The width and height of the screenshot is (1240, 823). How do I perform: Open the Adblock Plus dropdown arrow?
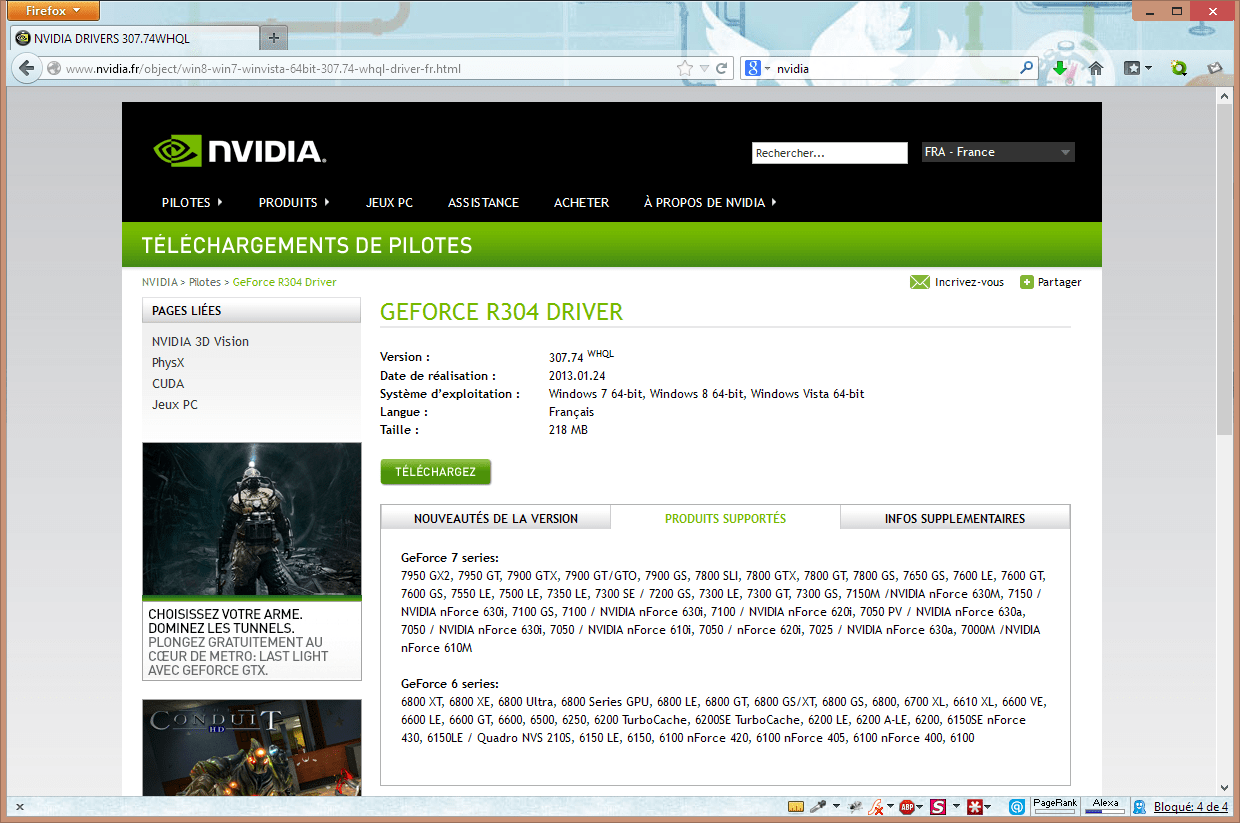click(x=921, y=806)
